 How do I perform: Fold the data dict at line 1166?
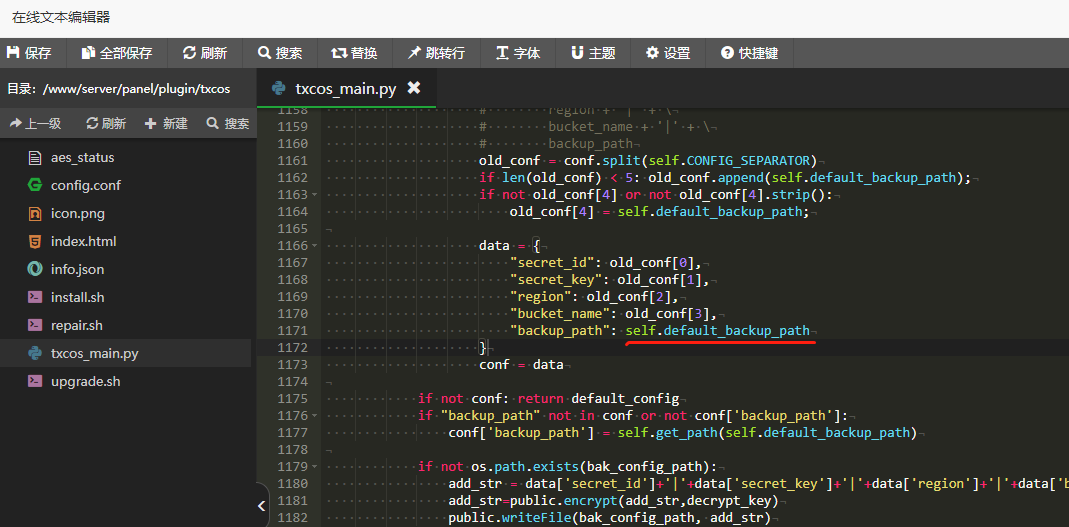(314, 245)
